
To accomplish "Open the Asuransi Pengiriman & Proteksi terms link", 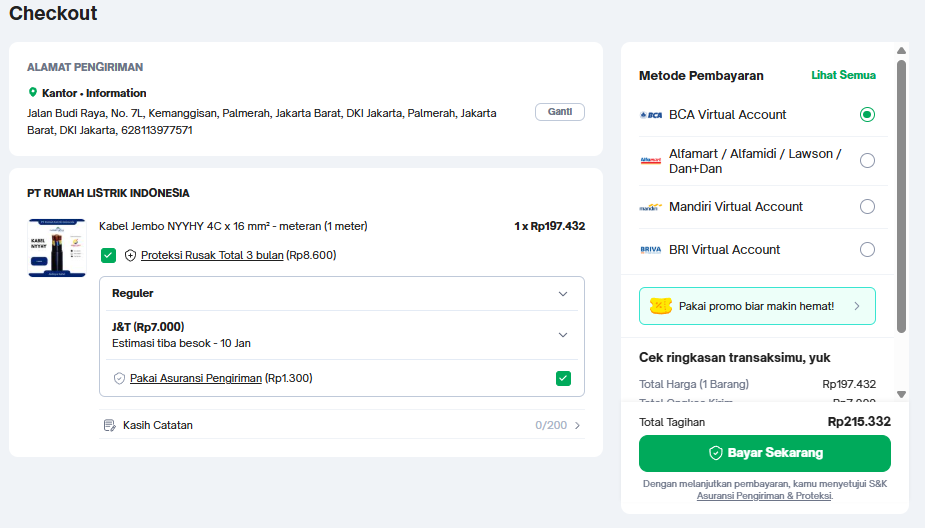I will pyautogui.click(x=764, y=496).
